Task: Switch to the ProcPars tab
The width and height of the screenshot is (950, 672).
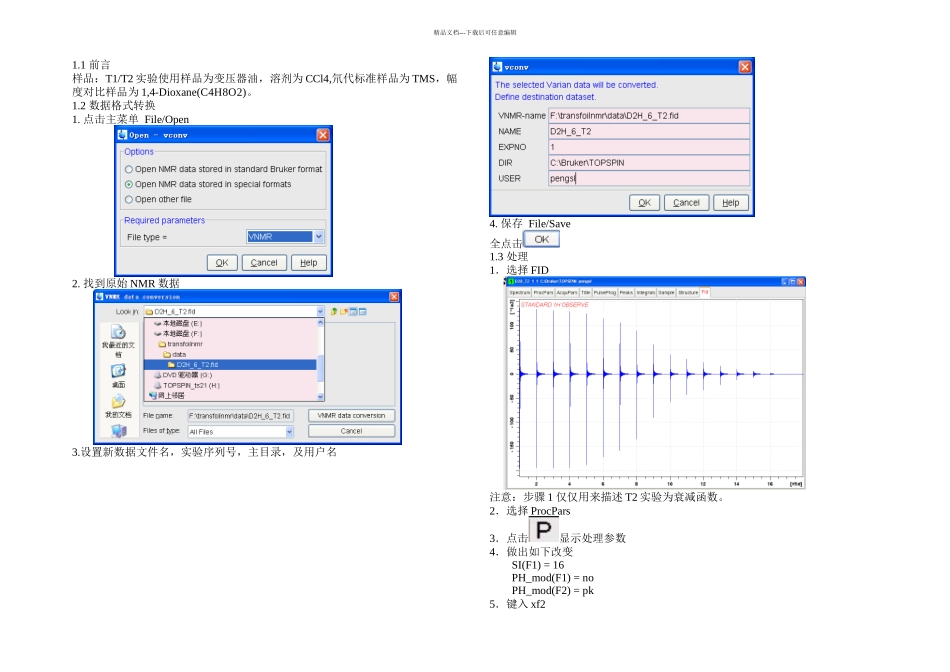Action: (x=543, y=292)
